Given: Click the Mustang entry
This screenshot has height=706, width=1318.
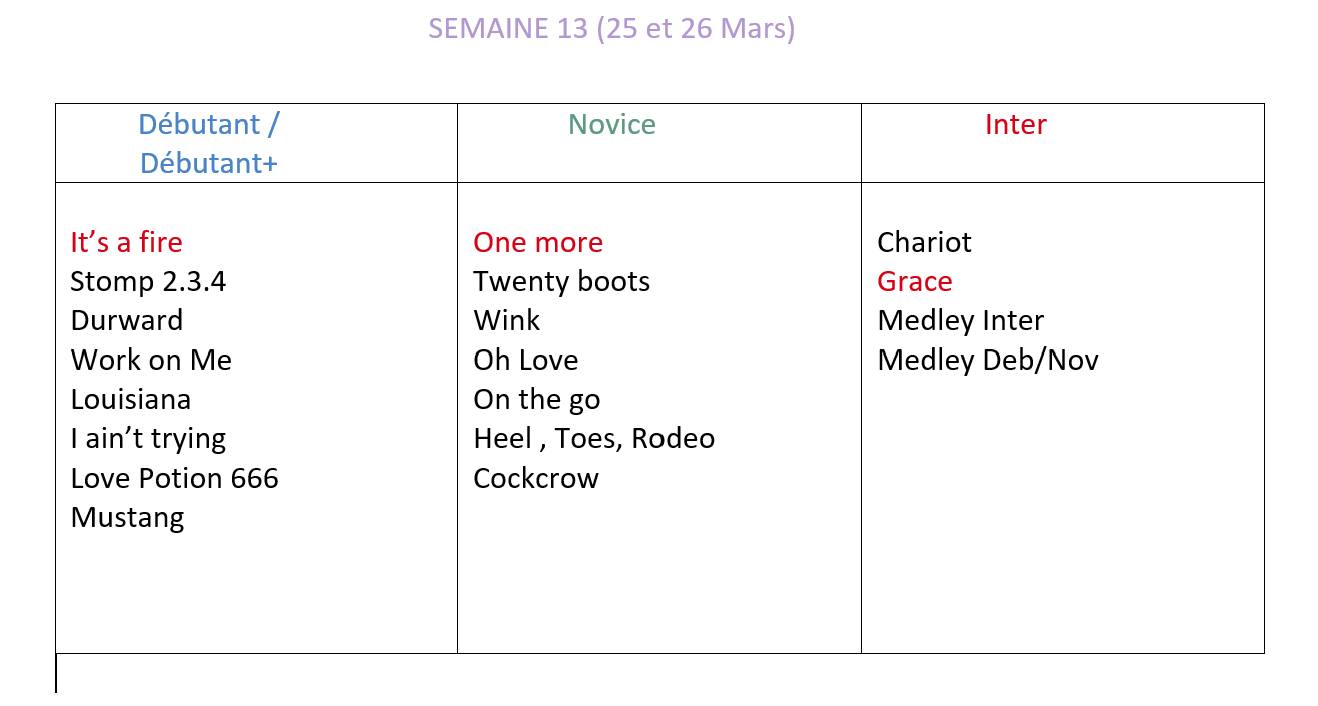Looking at the screenshot, I should click(127, 517).
